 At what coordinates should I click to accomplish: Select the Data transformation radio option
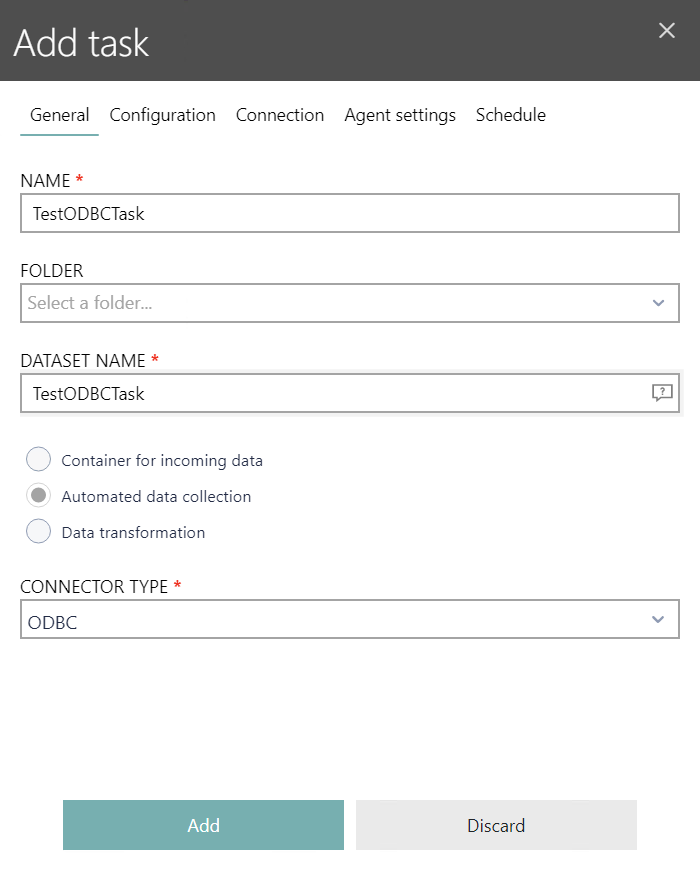[x=39, y=532]
